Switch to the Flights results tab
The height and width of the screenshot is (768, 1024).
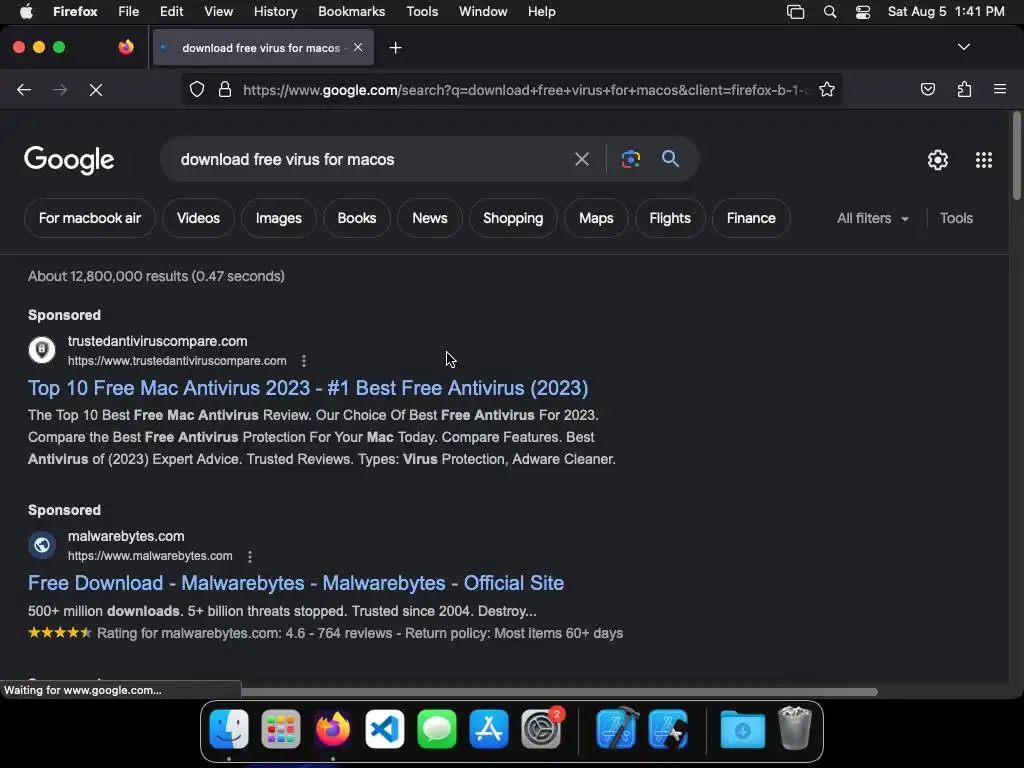[x=669, y=218]
